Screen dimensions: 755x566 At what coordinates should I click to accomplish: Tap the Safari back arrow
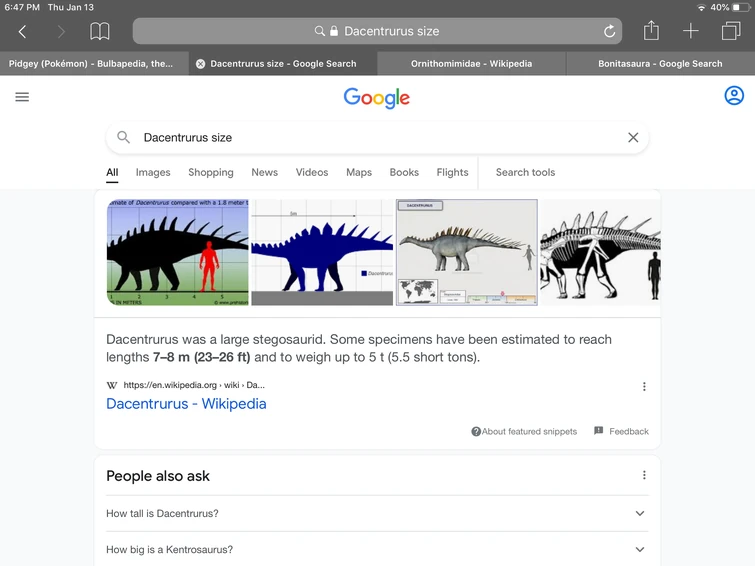point(22,32)
